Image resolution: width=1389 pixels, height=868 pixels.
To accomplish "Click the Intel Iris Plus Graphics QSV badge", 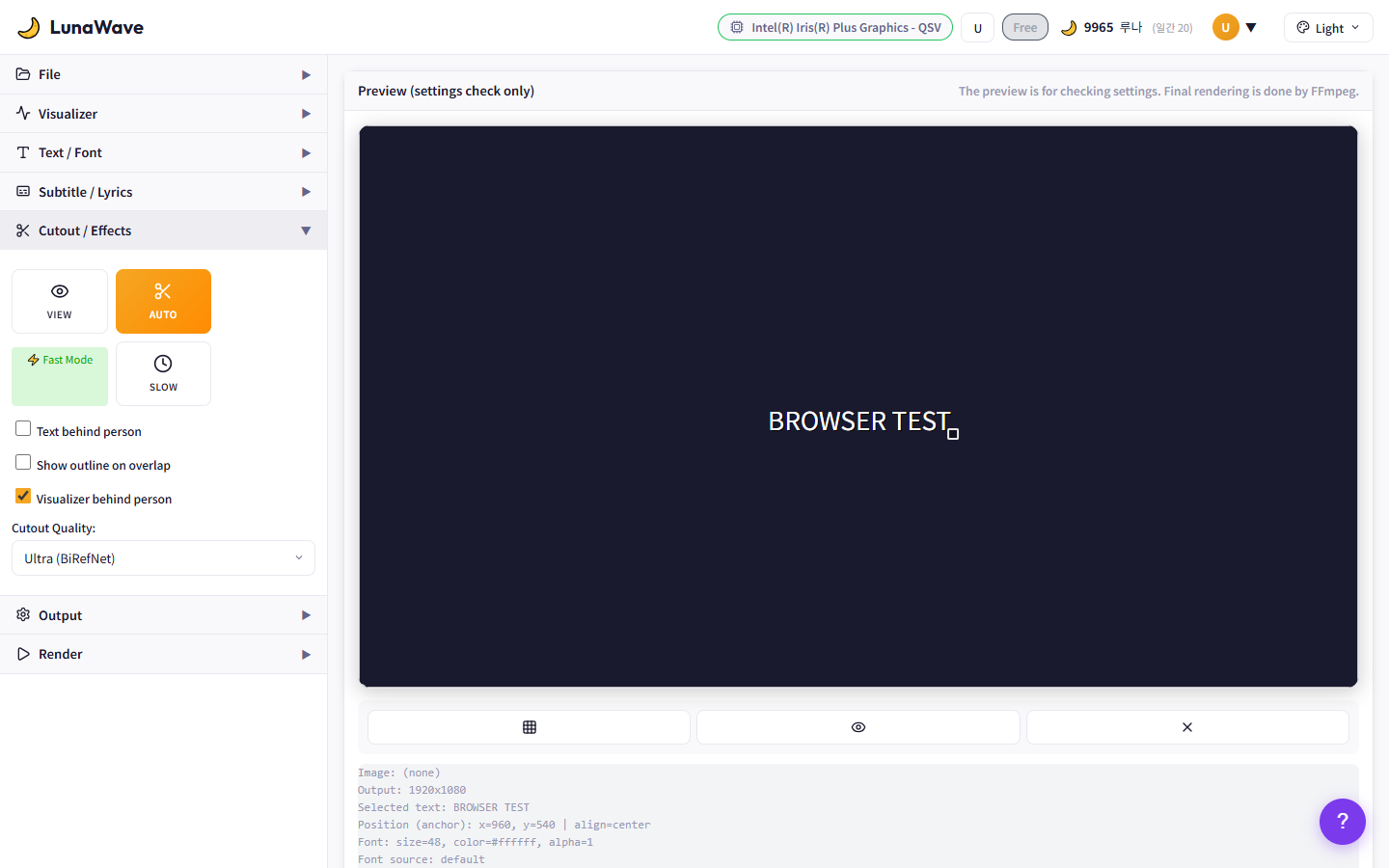I will 834,28.
